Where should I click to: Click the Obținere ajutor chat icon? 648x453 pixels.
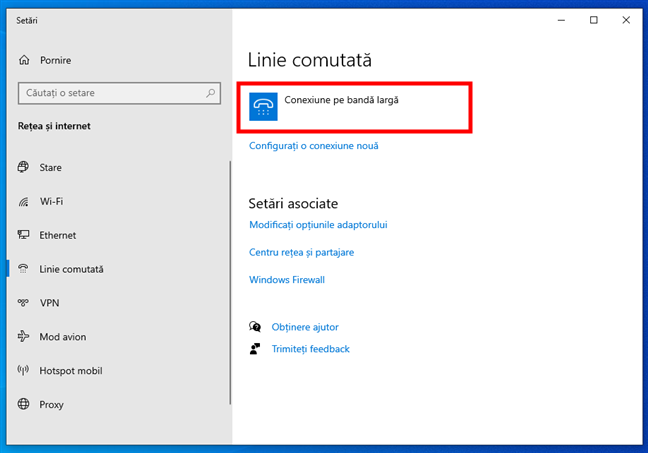click(256, 327)
